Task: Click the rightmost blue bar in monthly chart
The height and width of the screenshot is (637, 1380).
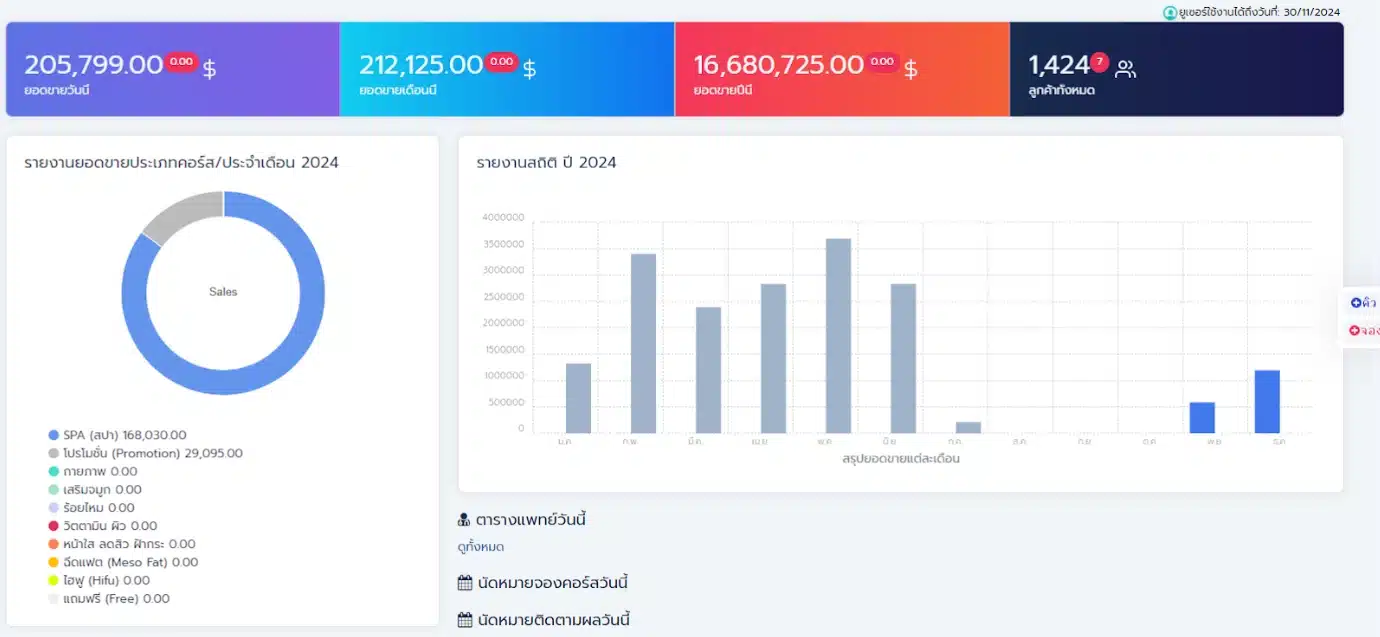Action: (1267, 401)
